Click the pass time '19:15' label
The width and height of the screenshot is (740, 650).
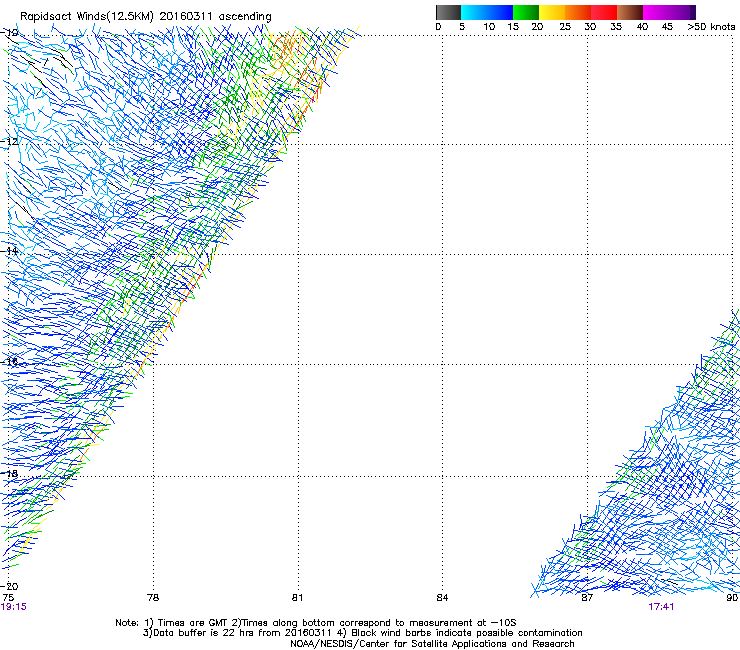pos(14,607)
